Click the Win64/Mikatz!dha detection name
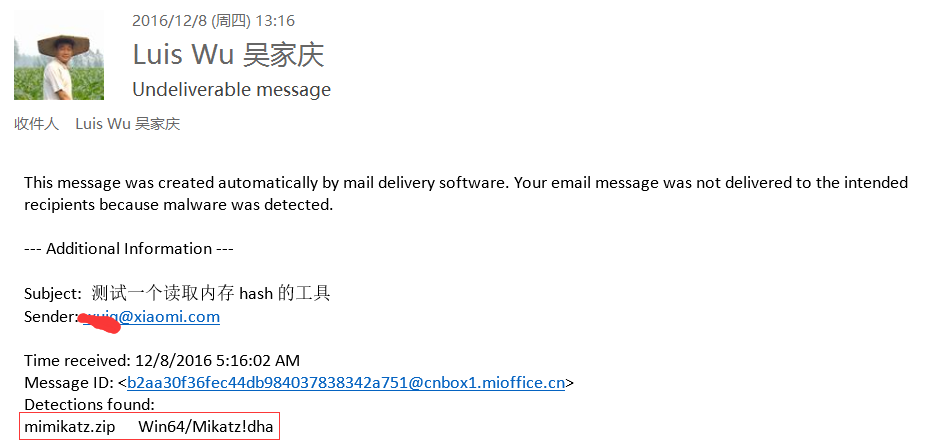 [x=206, y=427]
